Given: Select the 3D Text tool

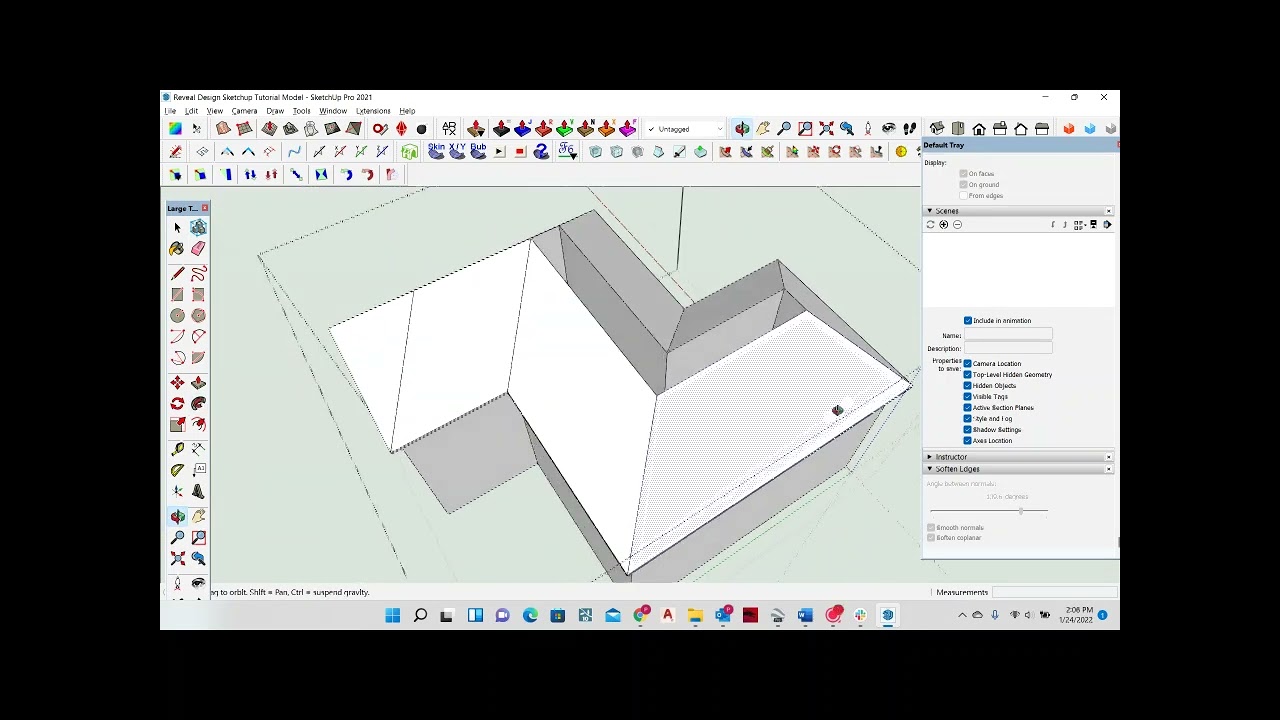Looking at the screenshot, I should (x=198, y=491).
